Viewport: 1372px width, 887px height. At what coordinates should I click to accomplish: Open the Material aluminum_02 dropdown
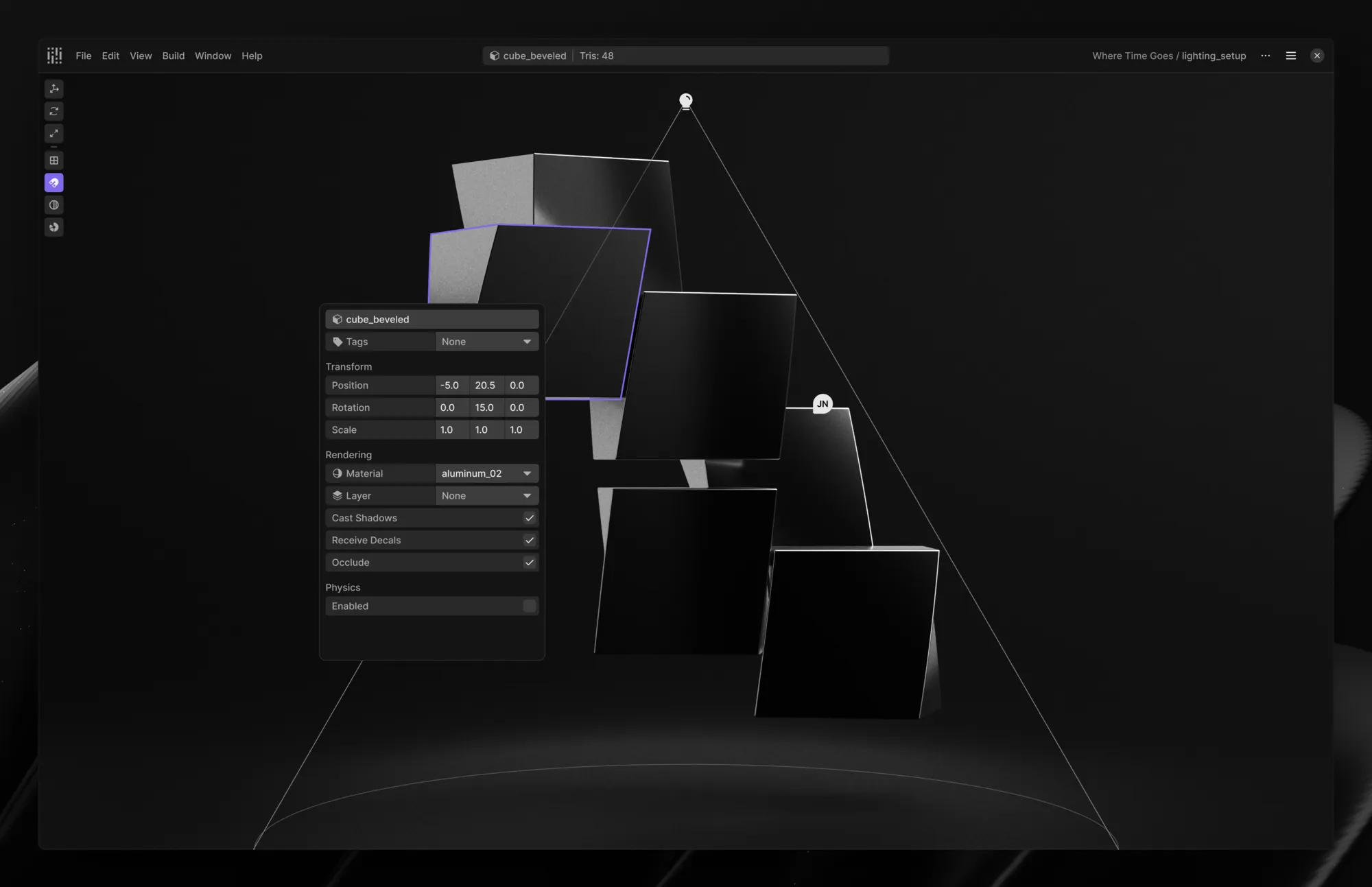[x=486, y=473]
